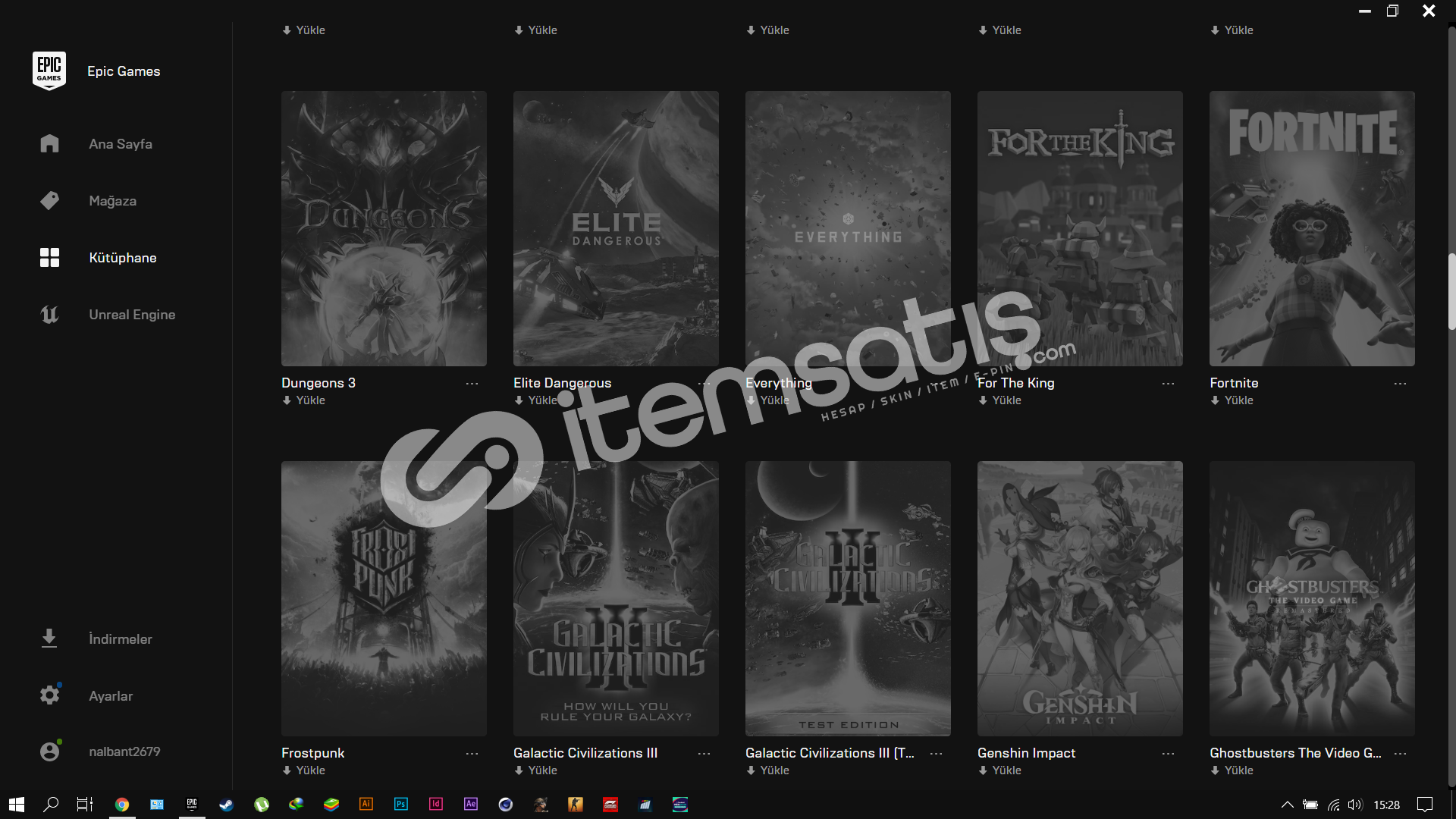Open the Frostpunk cover thumbnail
The image size is (1456, 819).
coord(384,598)
